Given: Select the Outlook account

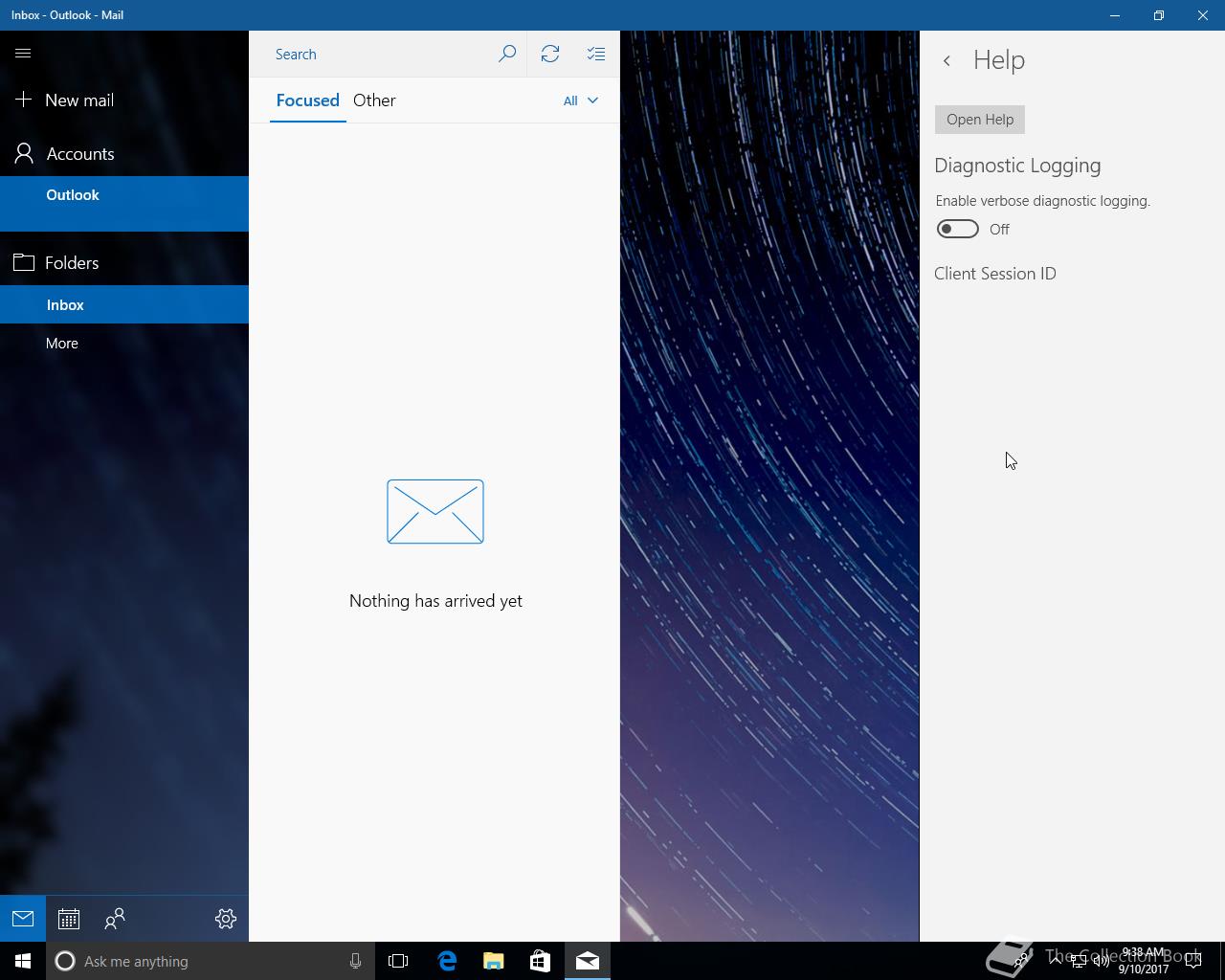Looking at the screenshot, I should 124,203.
